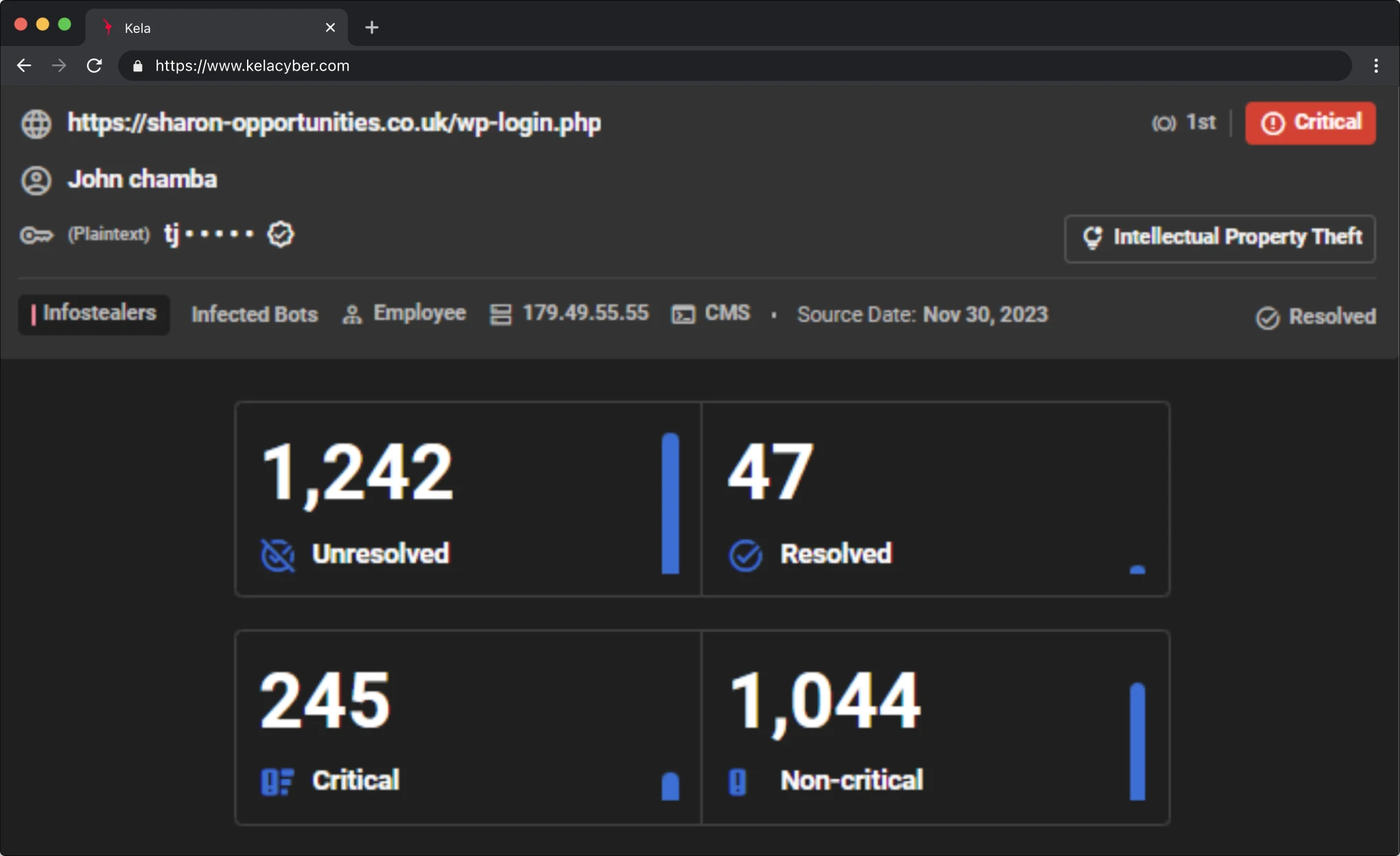Click the verified badge icon after the password
Screen dimensions: 1400x856
coord(281,234)
